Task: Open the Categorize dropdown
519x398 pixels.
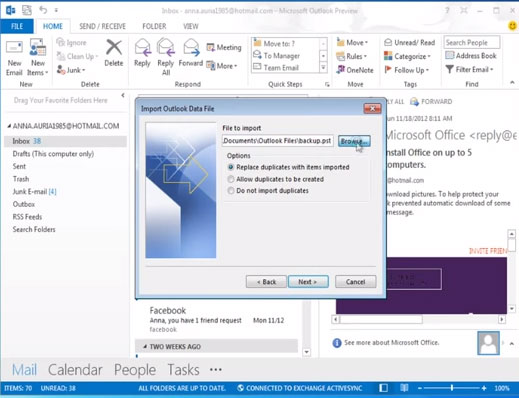Action: [x=407, y=56]
